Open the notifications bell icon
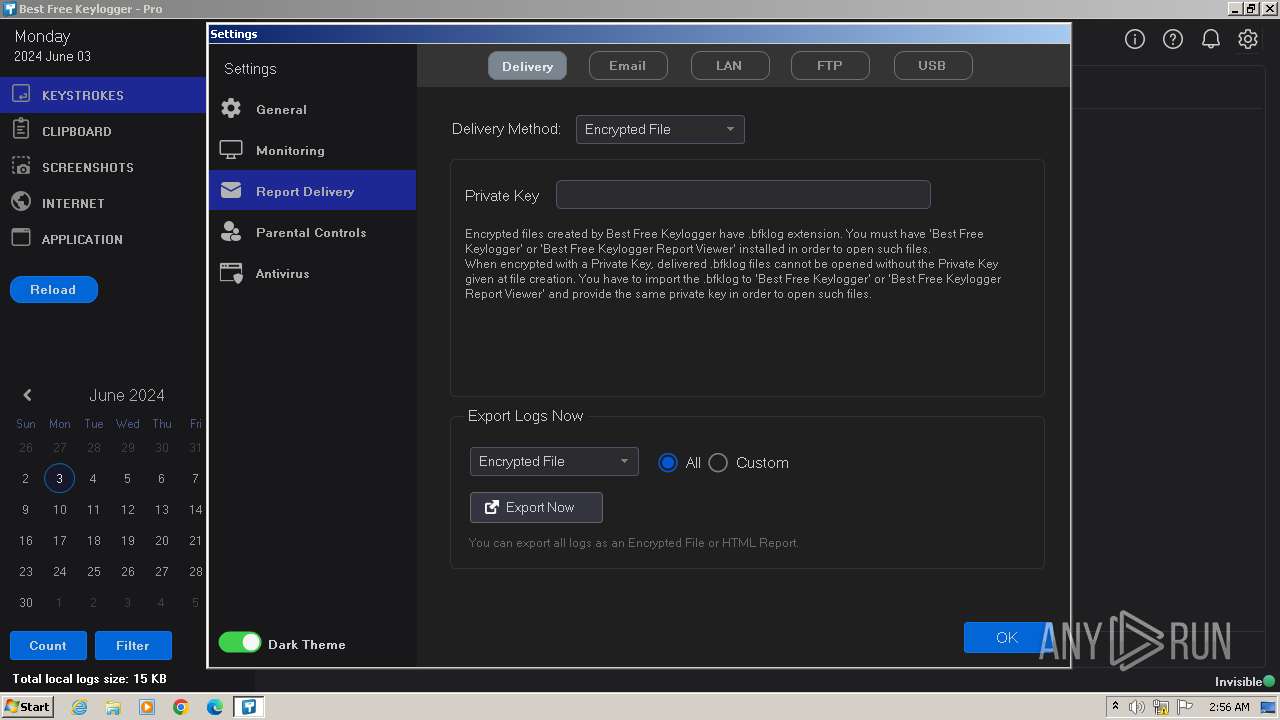 [1210, 39]
